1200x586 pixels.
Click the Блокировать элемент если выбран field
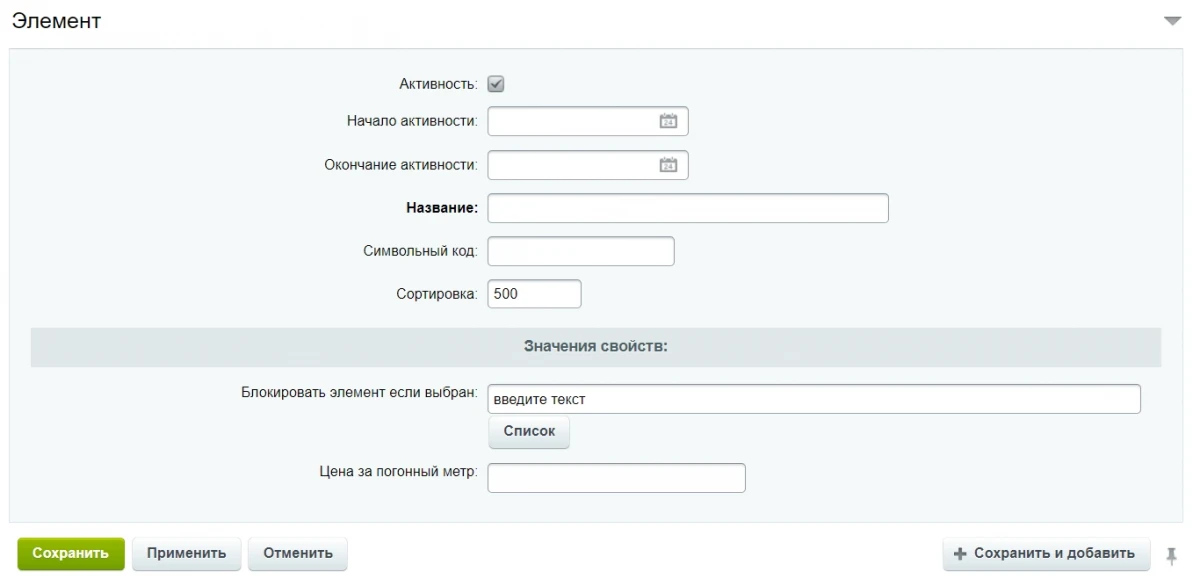tap(814, 399)
